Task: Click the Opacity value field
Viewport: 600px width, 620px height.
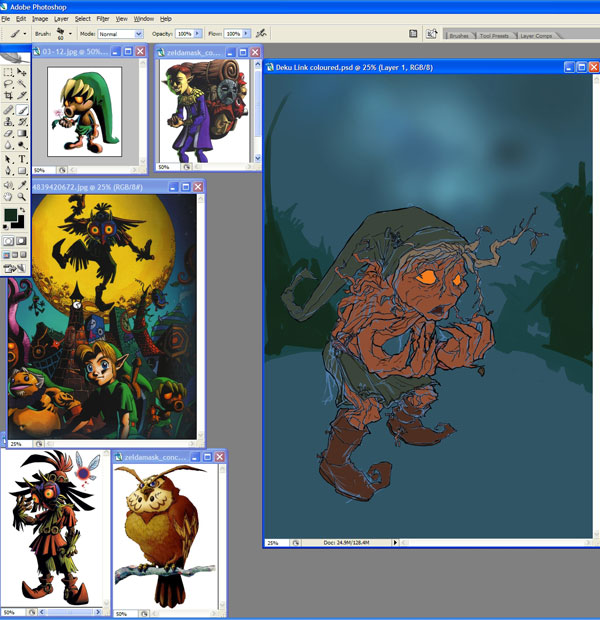Action: pyautogui.click(x=184, y=34)
